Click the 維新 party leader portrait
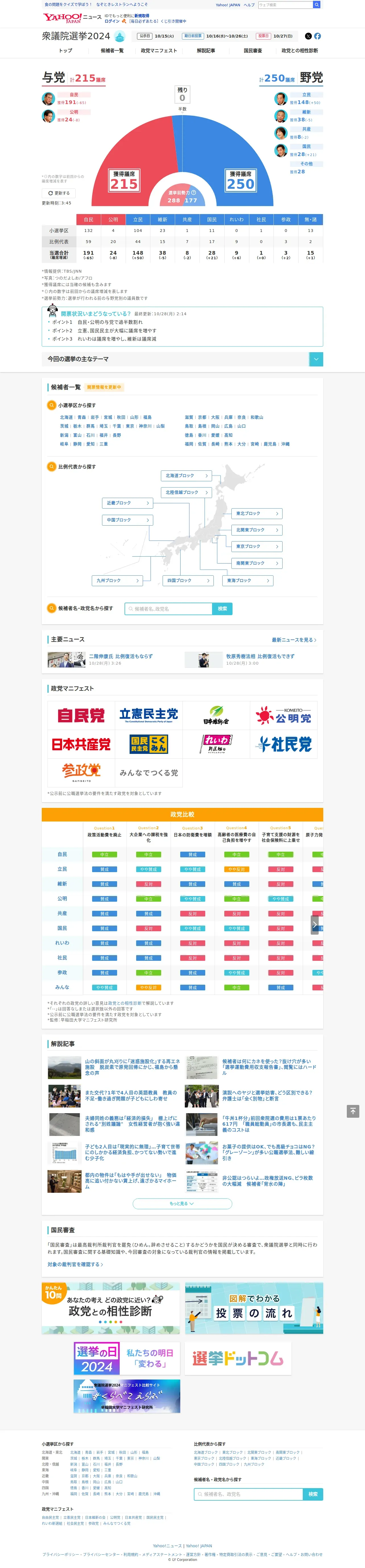The width and height of the screenshot is (365, 1568). point(281,116)
